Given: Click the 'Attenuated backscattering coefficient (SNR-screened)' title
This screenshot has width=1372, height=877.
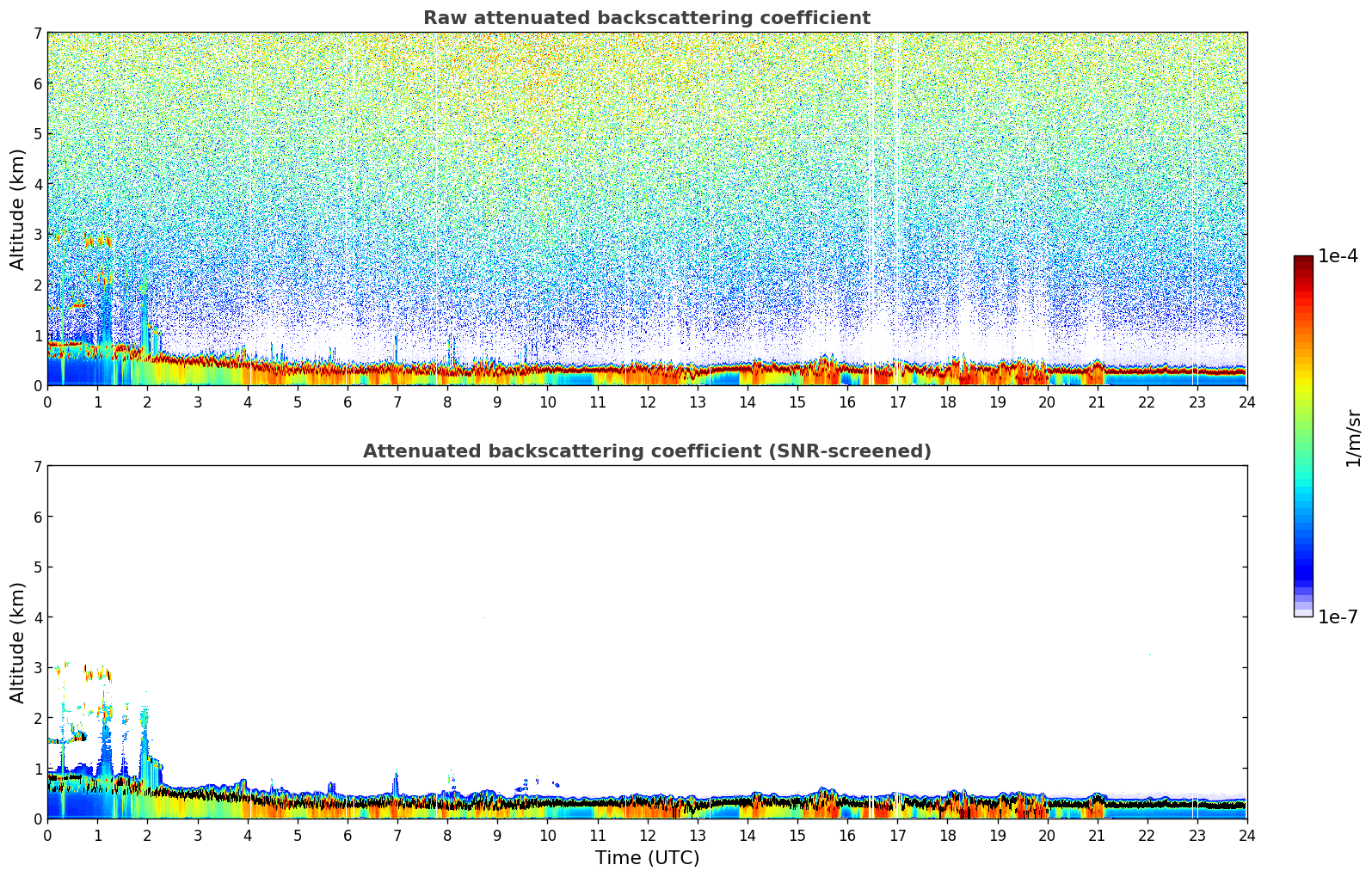Looking at the screenshot, I should (x=646, y=451).
